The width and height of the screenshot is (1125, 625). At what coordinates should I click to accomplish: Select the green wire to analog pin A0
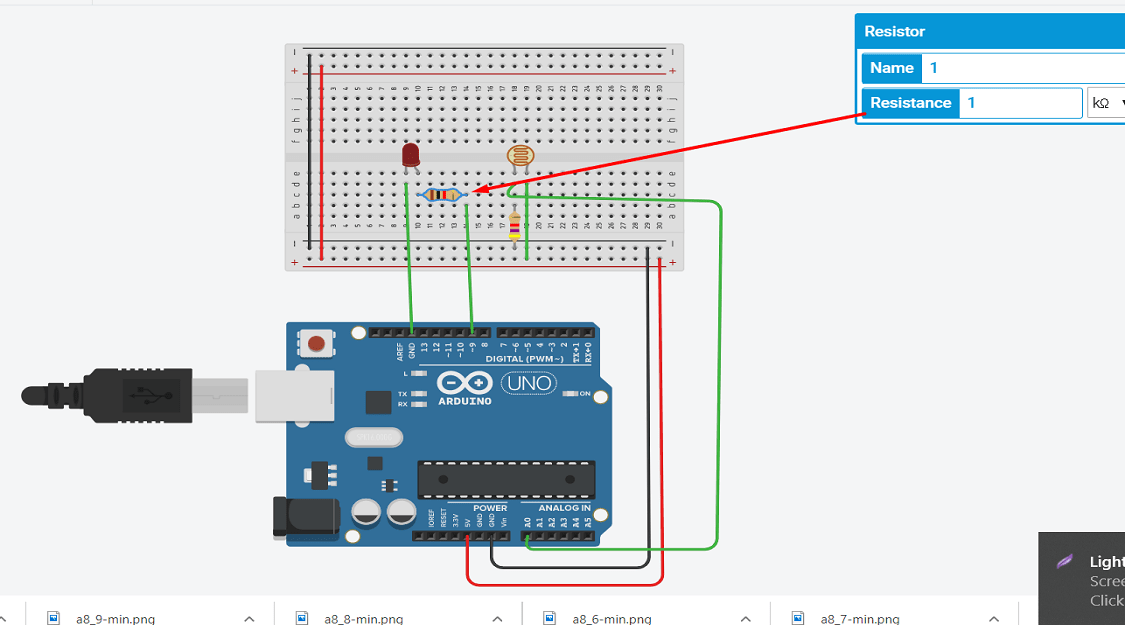[x=718, y=373]
